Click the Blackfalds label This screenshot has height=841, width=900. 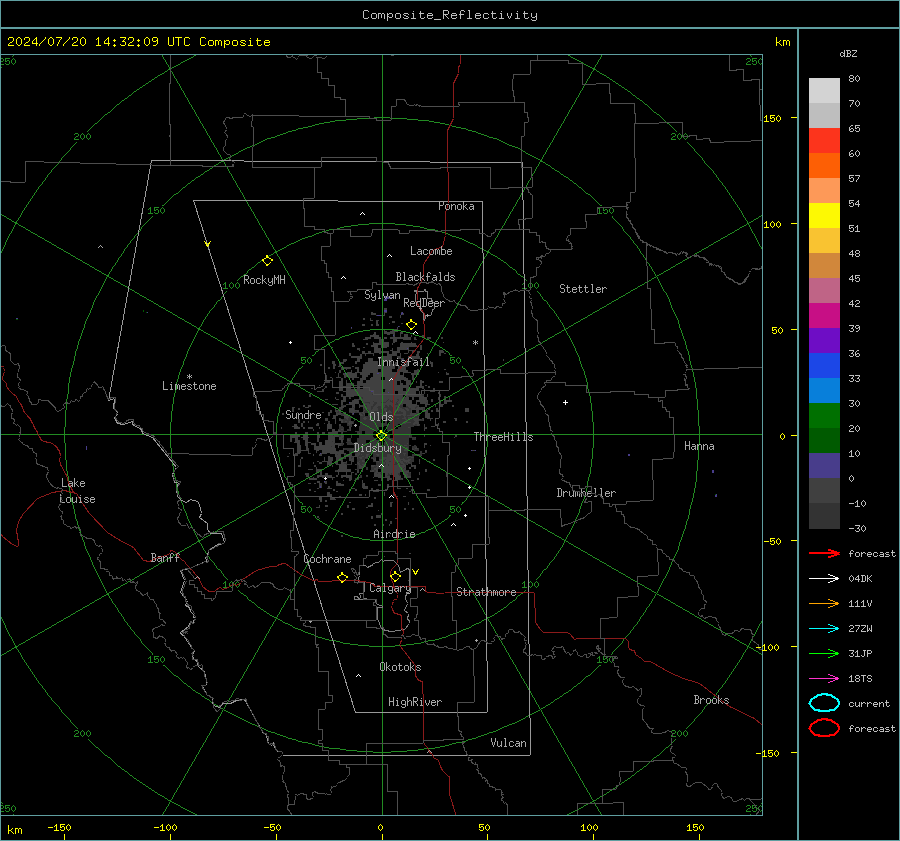pos(425,277)
